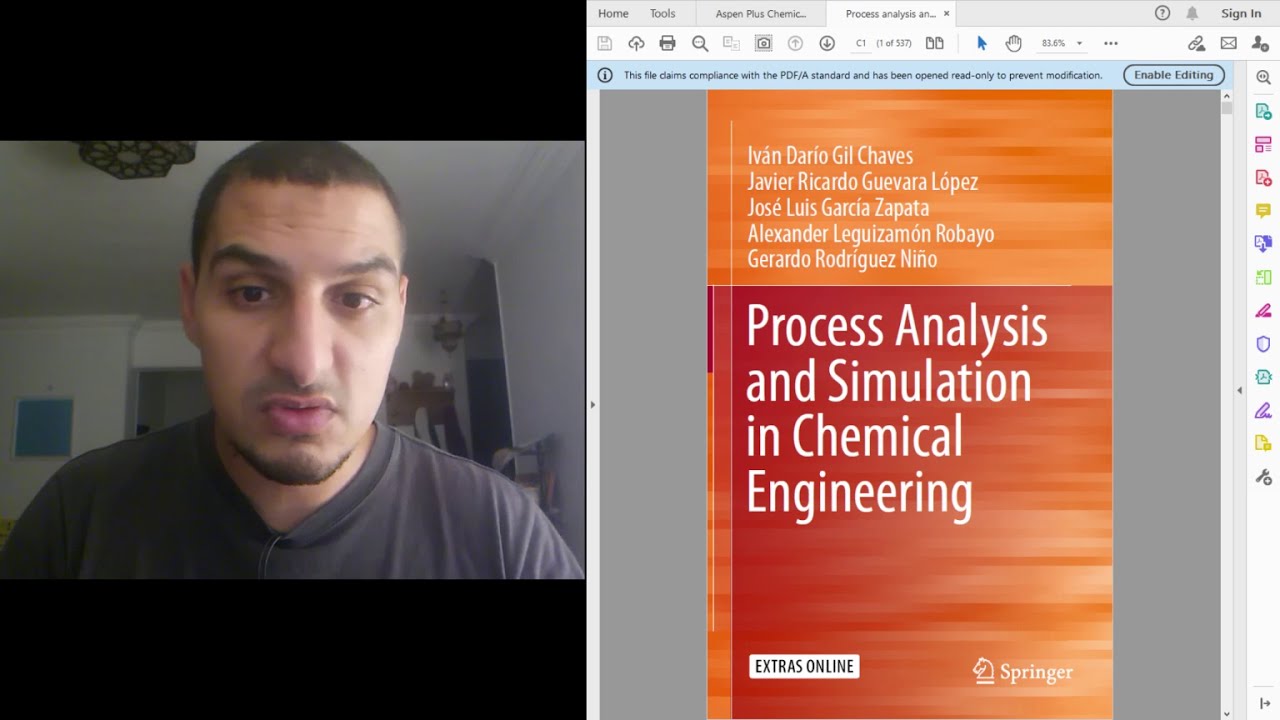Click vertical scrollbar thumb of document

click(x=1227, y=109)
